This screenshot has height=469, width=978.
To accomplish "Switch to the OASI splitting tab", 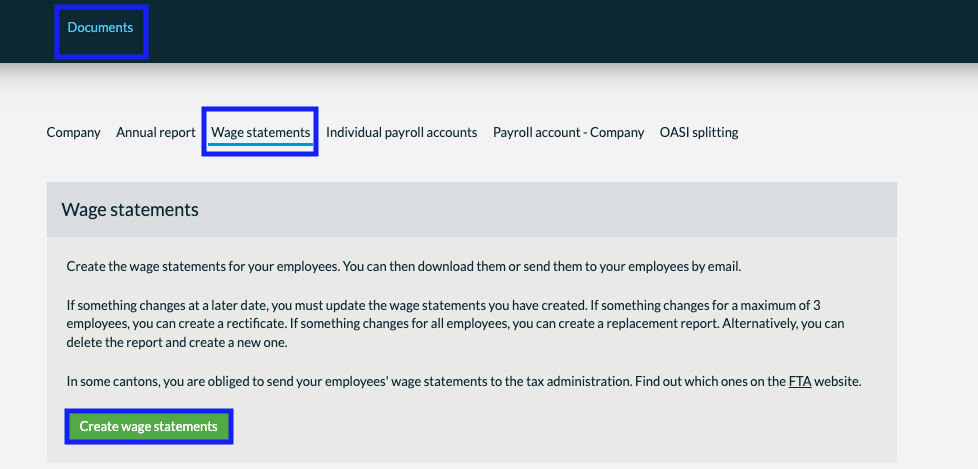I will coord(699,132).
